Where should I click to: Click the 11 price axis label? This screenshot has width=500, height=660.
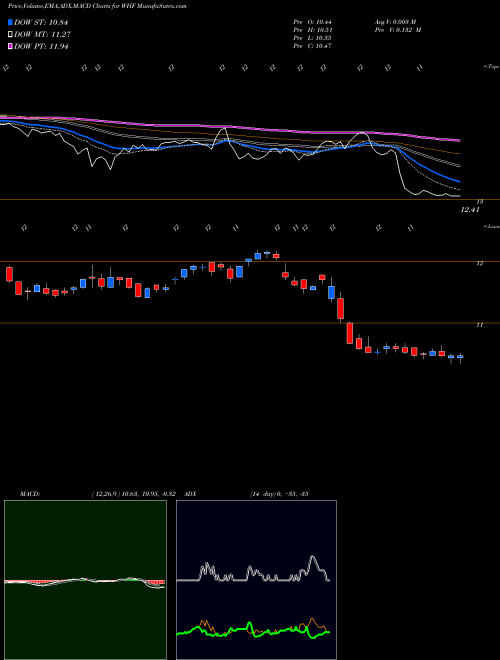[479, 325]
